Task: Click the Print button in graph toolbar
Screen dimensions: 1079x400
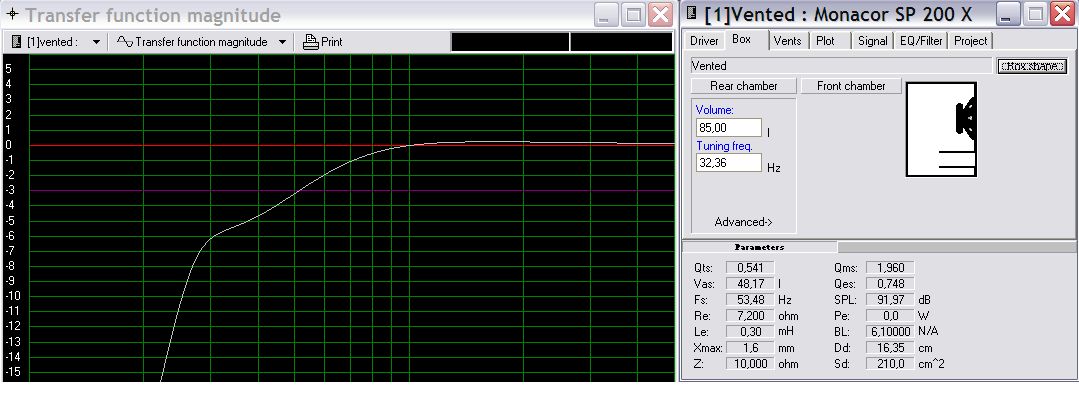Action: (323, 42)
